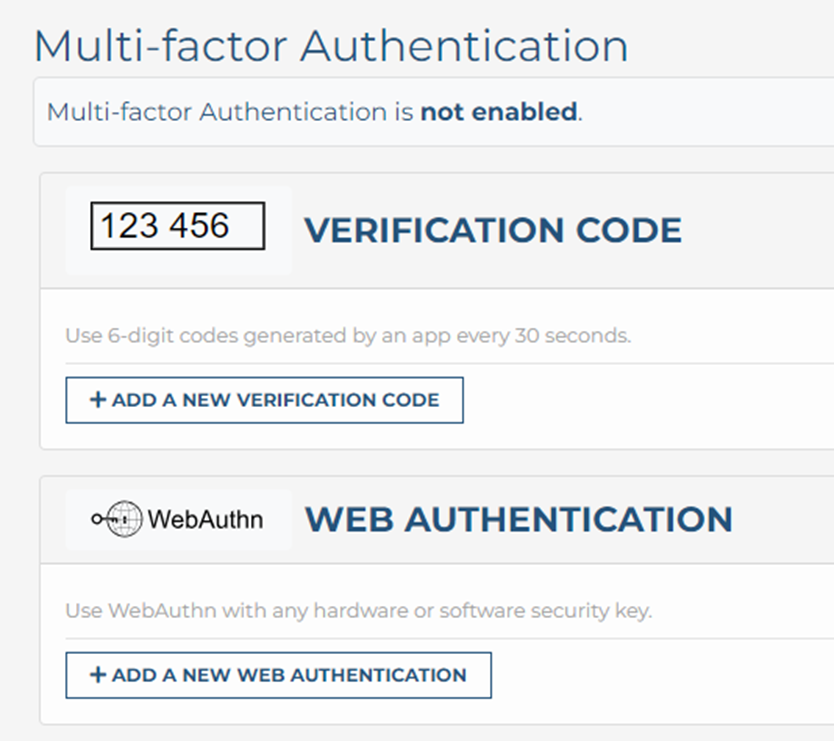Click the "Multi-factor Authentication is" banner text
Viewport: 834px width, 741px height.
230,112
